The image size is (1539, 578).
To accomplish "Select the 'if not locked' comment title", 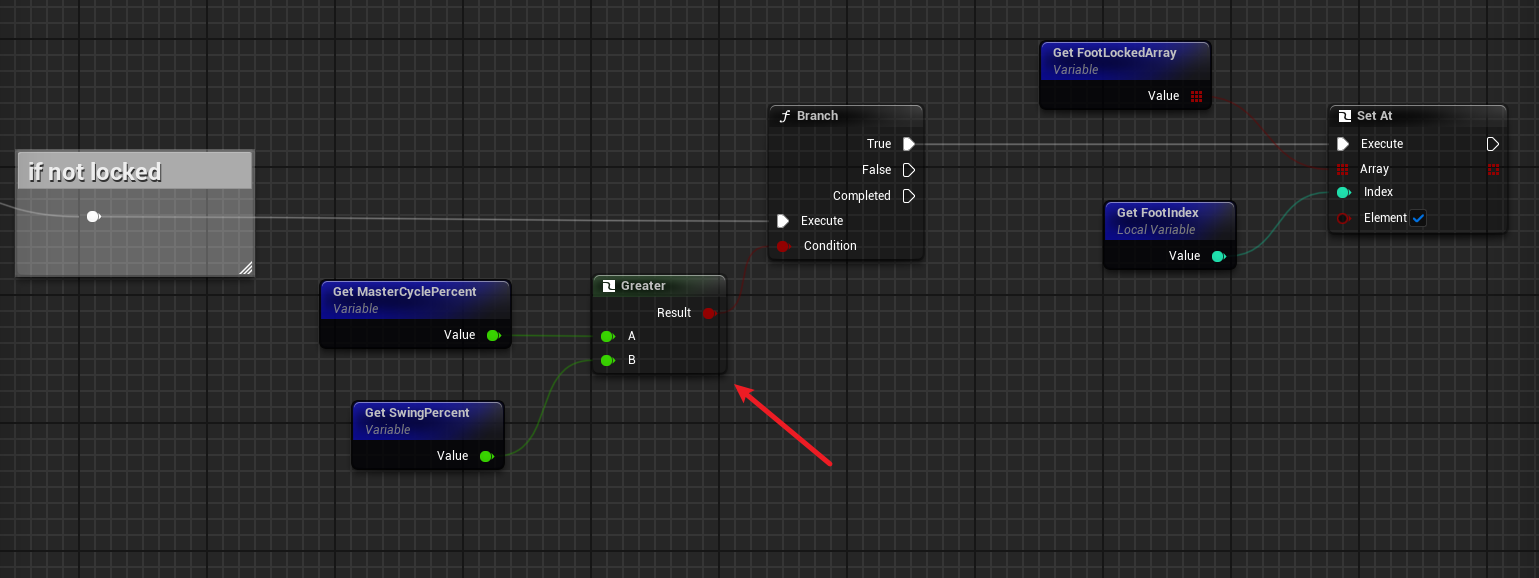I will tap(95, 172).
